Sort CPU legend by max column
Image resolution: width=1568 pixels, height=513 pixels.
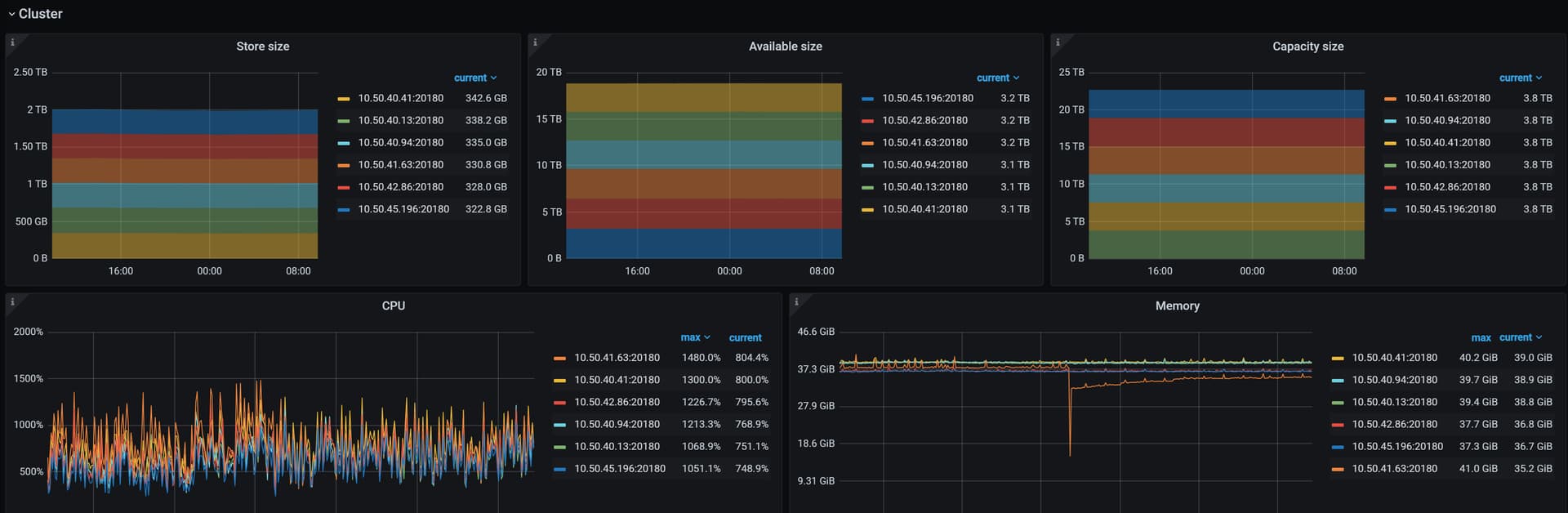click(x=694, y=337)
